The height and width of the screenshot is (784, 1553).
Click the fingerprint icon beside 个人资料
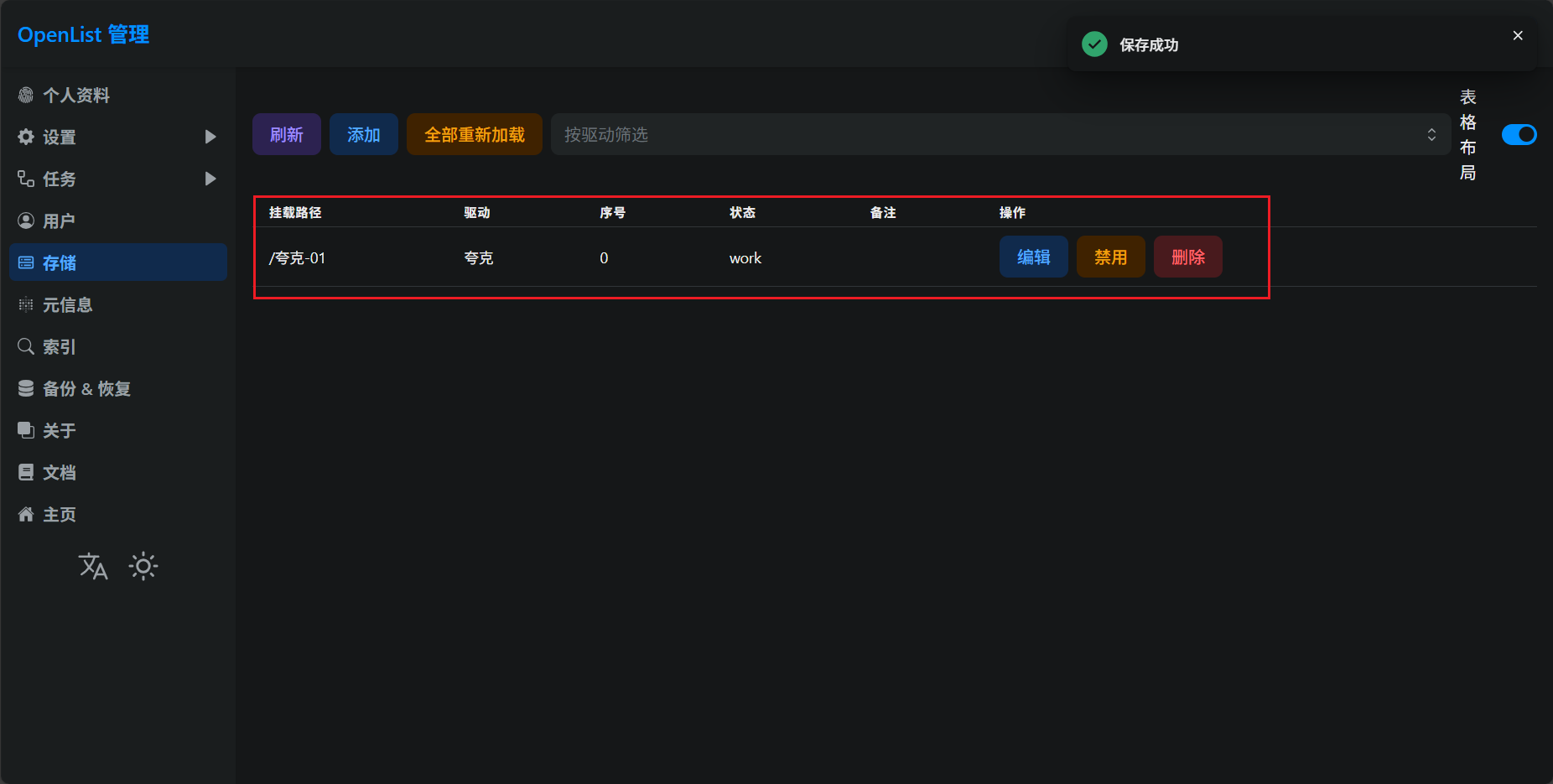click(x=26, y=96)
